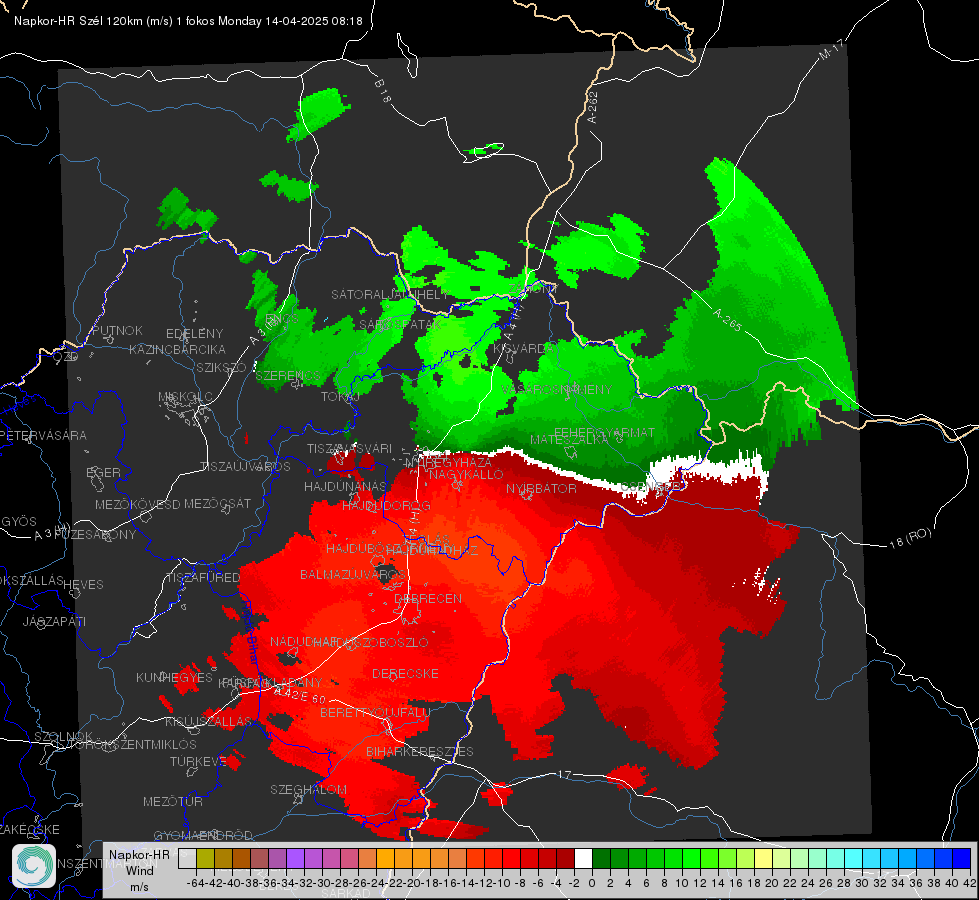Select the SZOLNOK label
Screen dimensions: 979x900
(64, 737)
